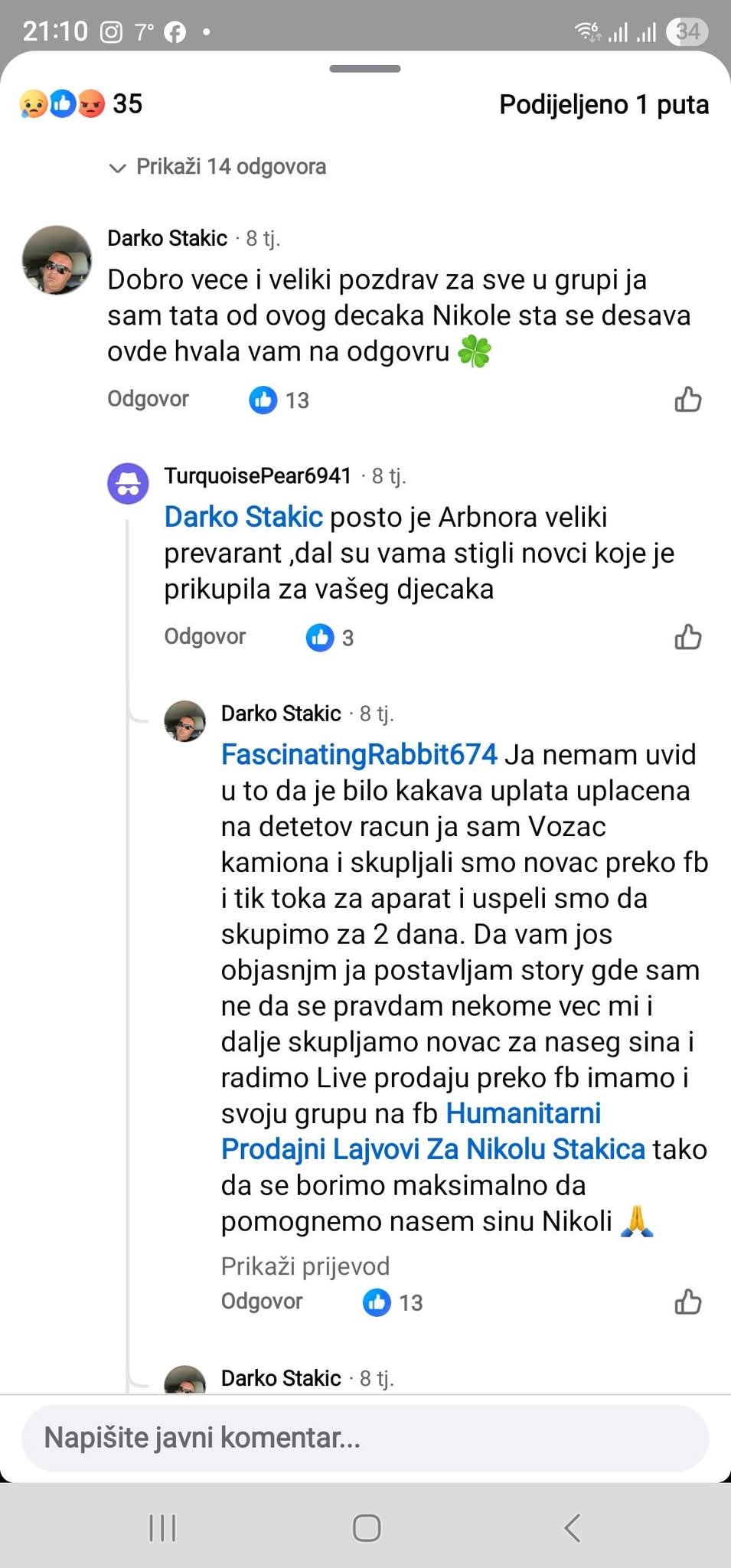Open Darko Stakic's small avatar on the reply
Screen dimensions: 731x1568
pos(185,721)
